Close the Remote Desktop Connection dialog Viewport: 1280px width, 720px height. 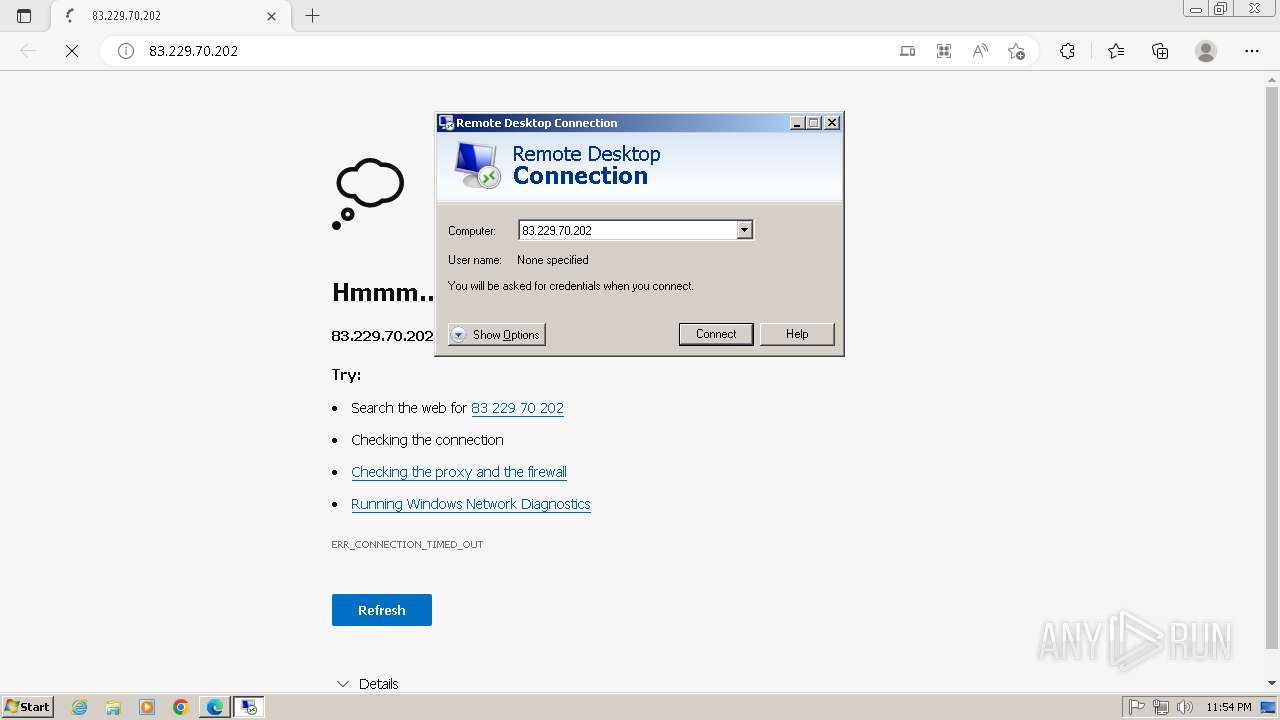pos(832,123)
